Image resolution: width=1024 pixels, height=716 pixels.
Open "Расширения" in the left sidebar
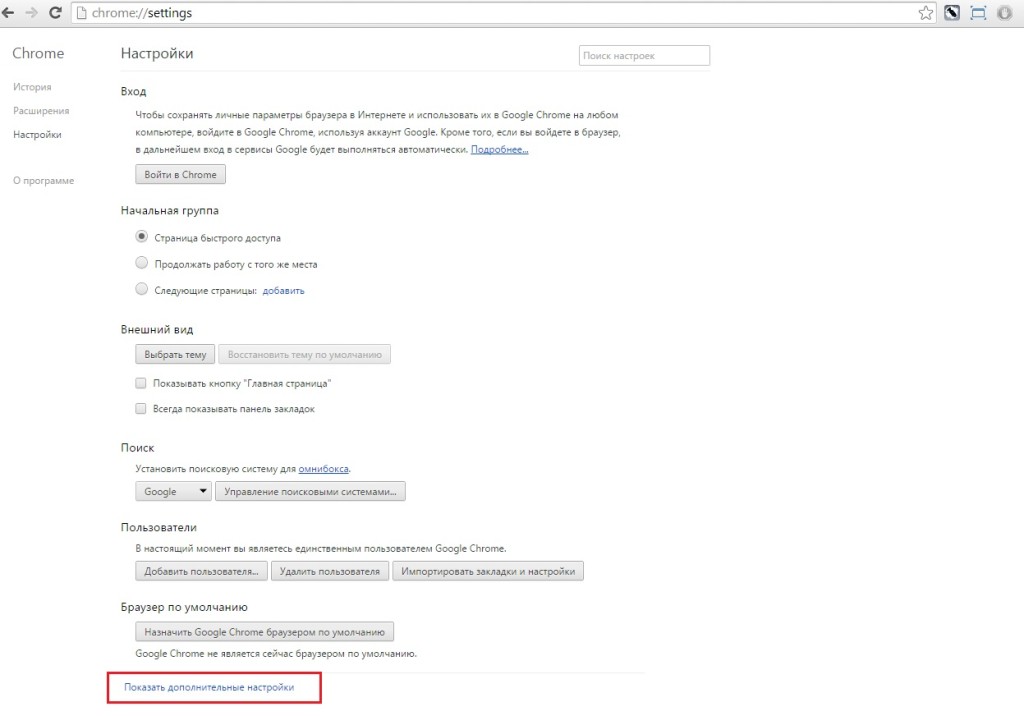tap(41, 111)
